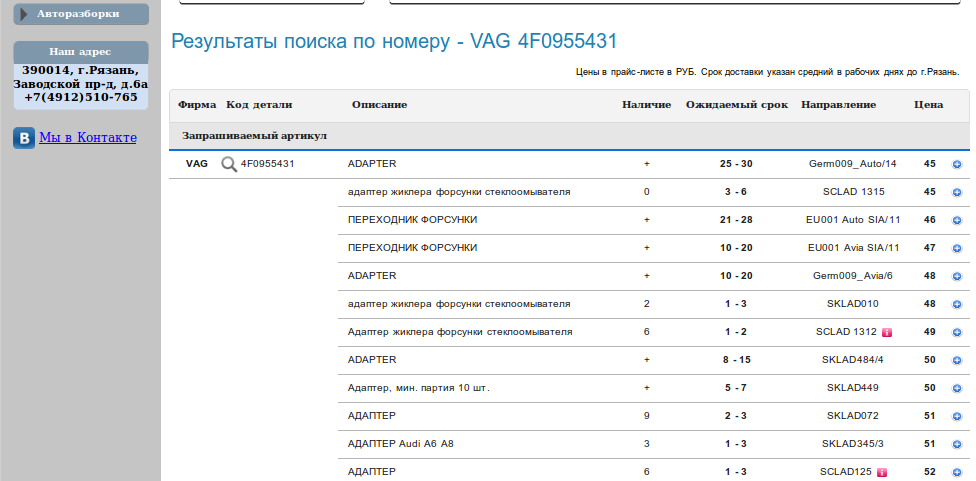The height and width of the screenshot is (481, 976).
Task: Click pink info icon beside SCLAD 1312
Action: point(887,333)
